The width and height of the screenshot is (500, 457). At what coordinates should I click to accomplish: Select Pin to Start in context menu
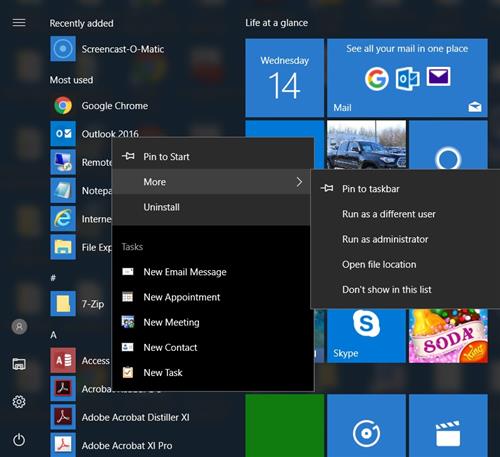pyautogui.click(x=213, y=156)
